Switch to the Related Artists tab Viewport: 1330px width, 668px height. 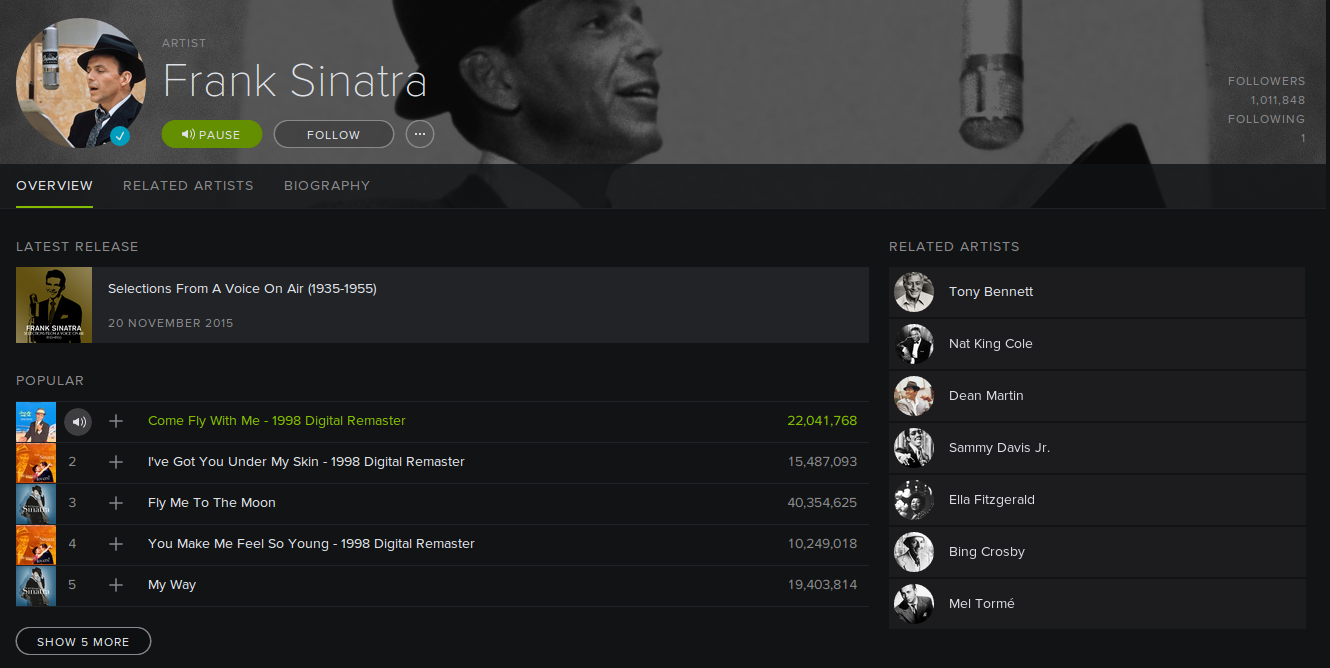(188, 186)
